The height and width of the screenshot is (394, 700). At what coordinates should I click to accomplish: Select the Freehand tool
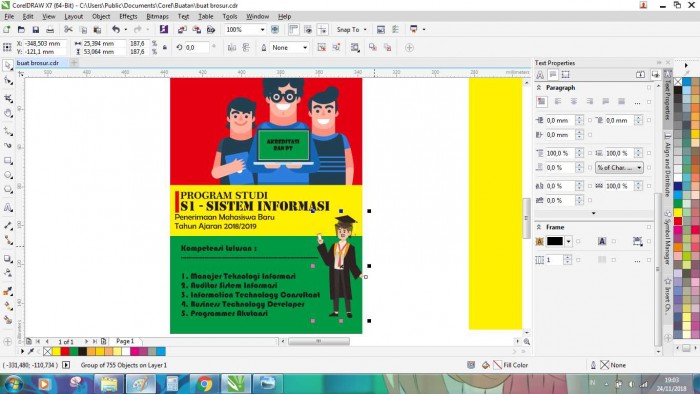[x=8, y=131]
